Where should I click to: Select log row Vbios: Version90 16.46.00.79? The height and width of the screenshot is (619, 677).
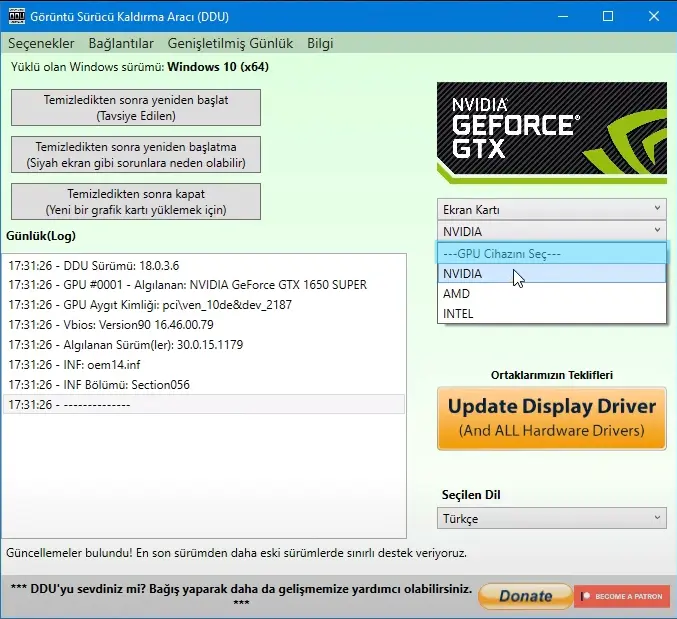point(204,325)
